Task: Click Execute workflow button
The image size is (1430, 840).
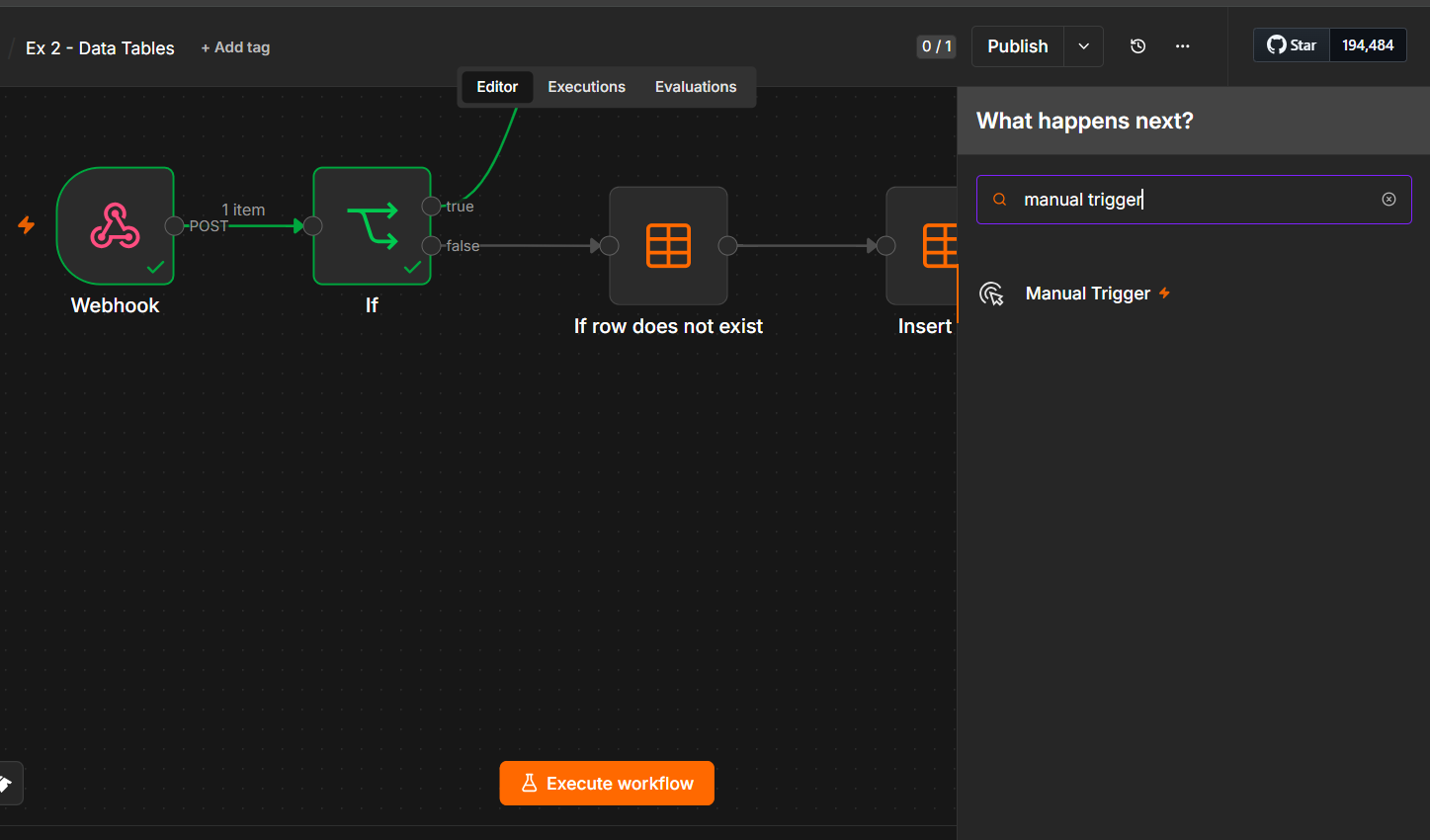Action: click(607, 784)
